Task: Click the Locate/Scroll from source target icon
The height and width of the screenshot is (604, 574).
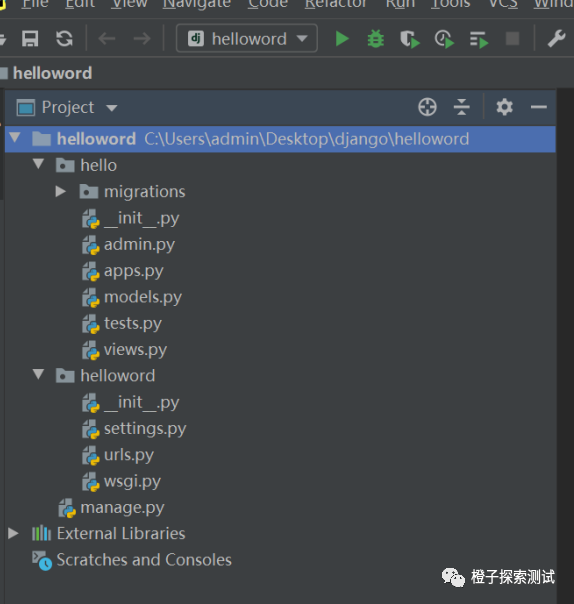Action: [427, 107]
